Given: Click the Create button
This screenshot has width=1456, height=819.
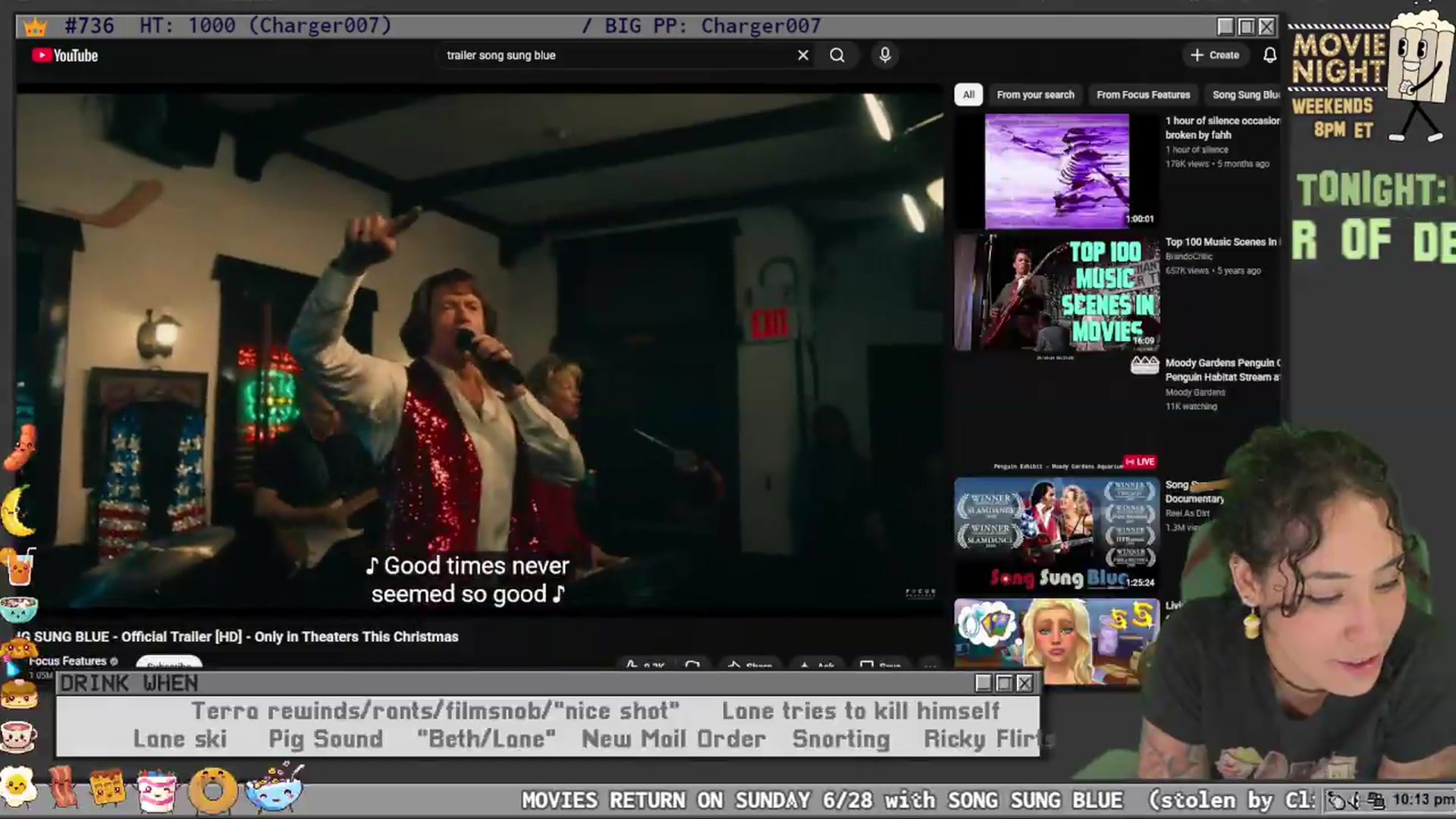Looking at the screenshot, I should click(x=1215, y=55).
